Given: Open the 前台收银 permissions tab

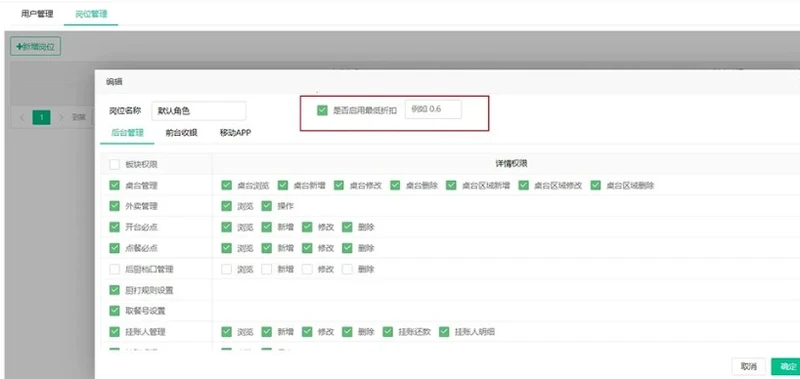Looking at the screenshot, I should [x=182, y=133].
